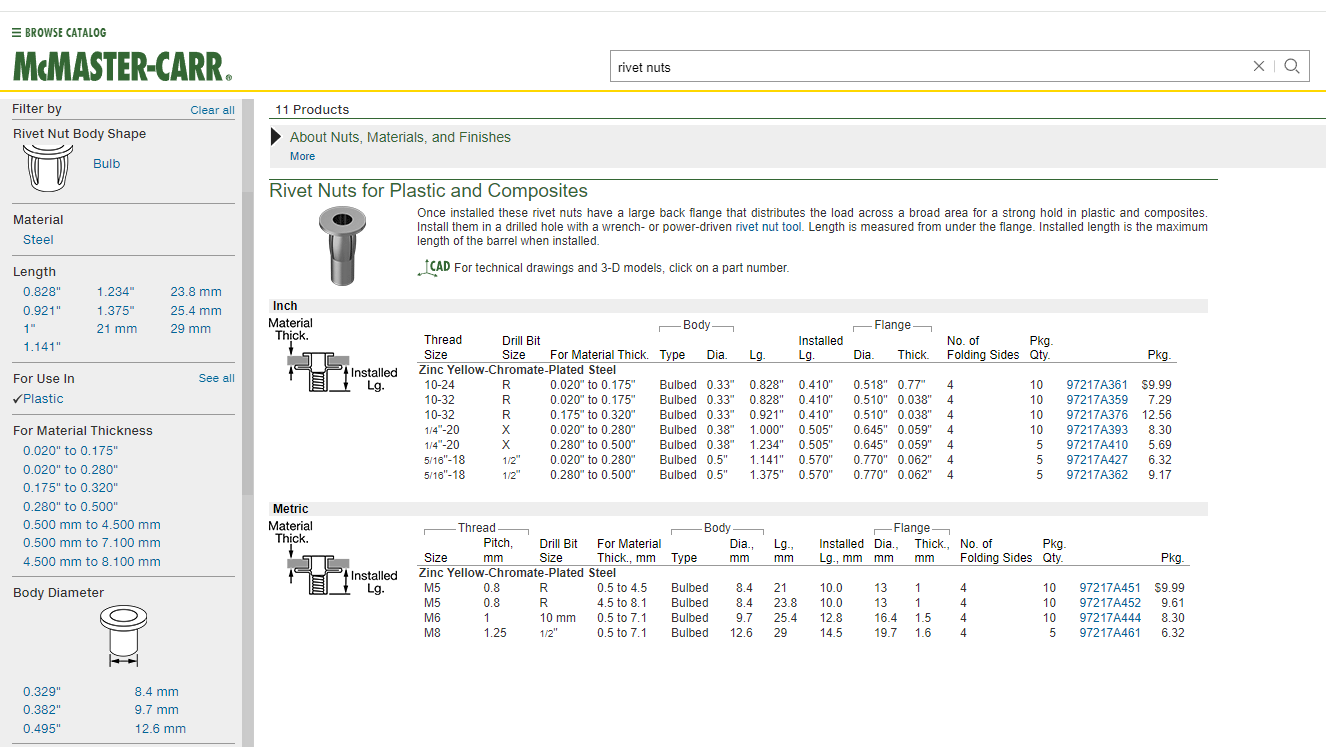Viewport: 1326px width, 747px height.
Task: Select material thickness 0.280" to 0.500"
Action: [x=70, y=506]
